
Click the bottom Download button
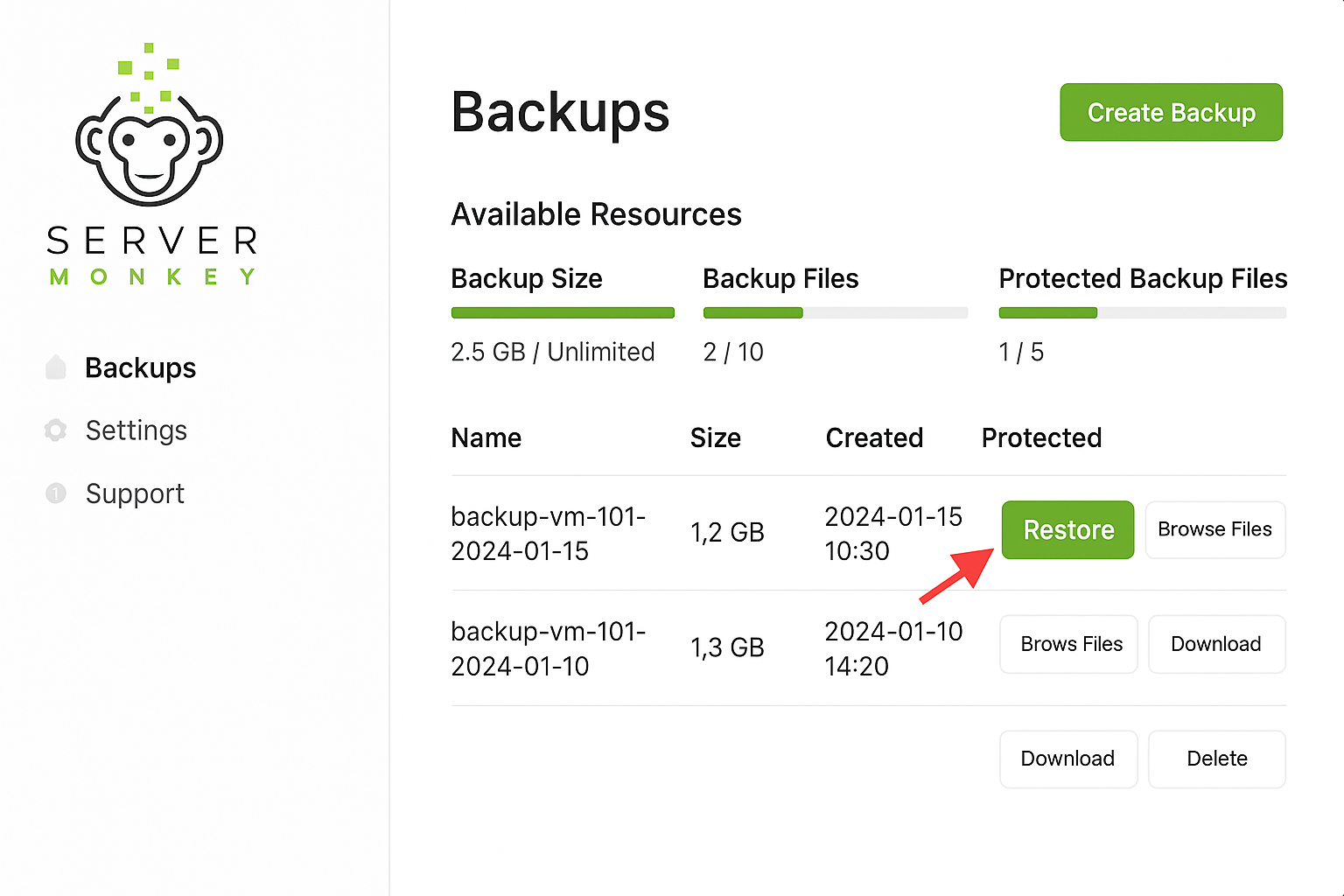pos(1068,759)
